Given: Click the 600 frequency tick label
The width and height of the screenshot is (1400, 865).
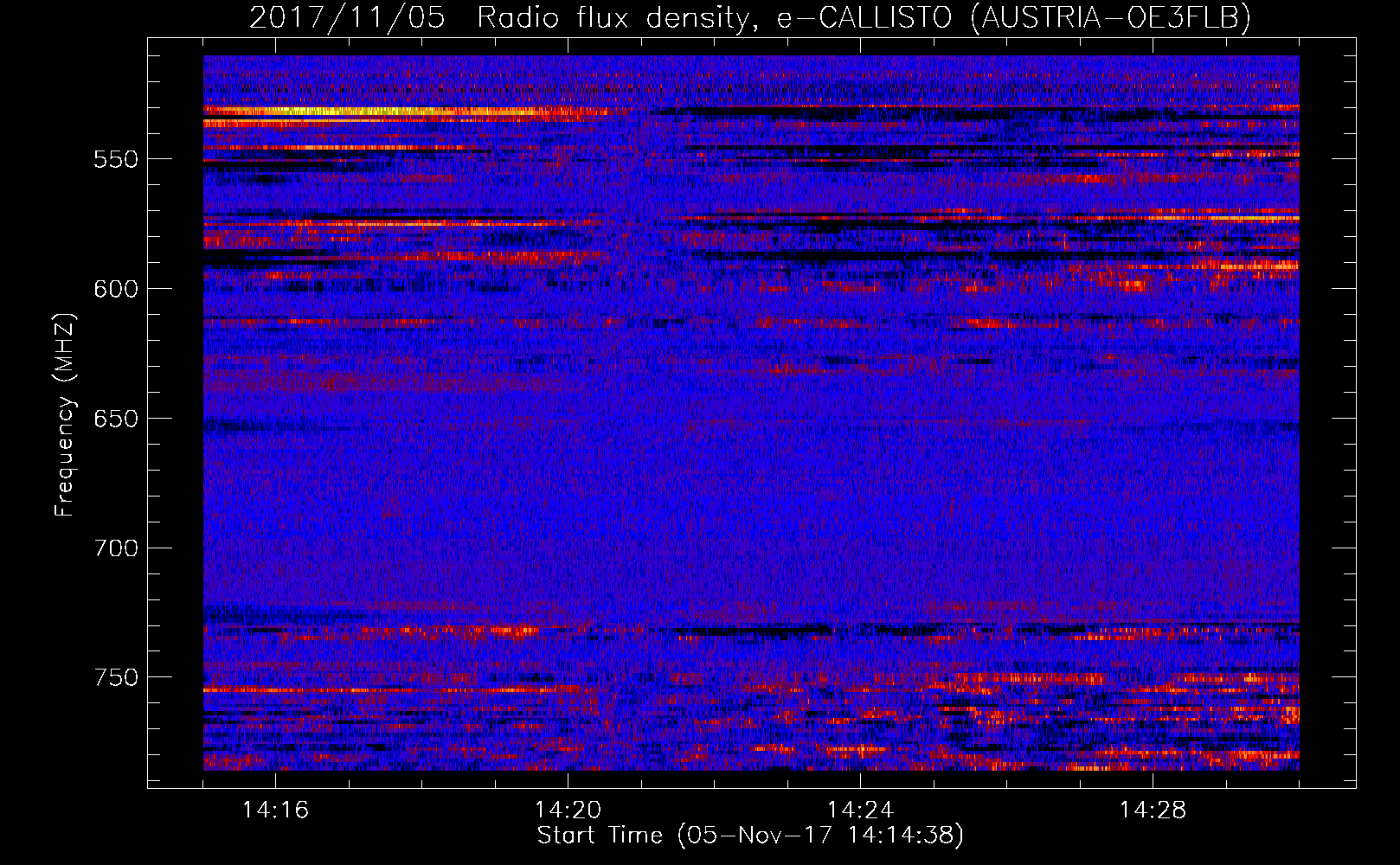Looking at the screenshot, I should (115, 289).
